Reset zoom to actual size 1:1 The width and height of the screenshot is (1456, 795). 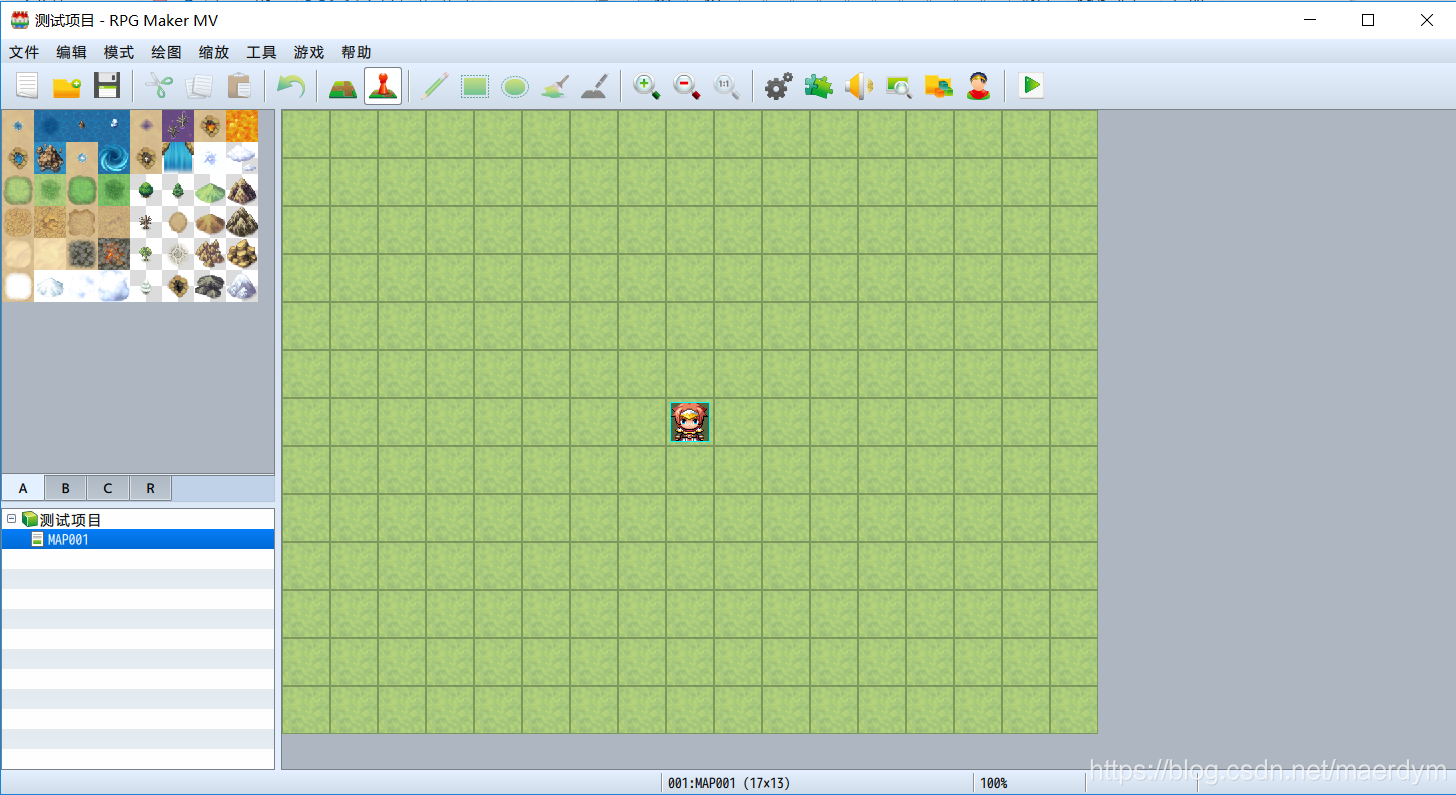coord(726,86)
